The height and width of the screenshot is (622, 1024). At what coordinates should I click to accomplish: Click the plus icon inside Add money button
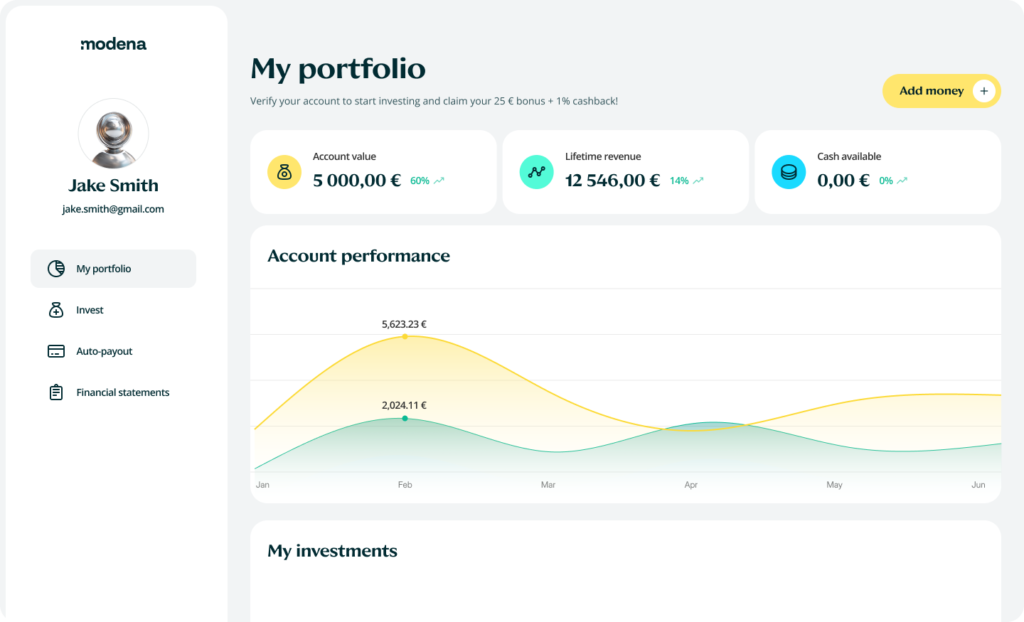(983, 90)
